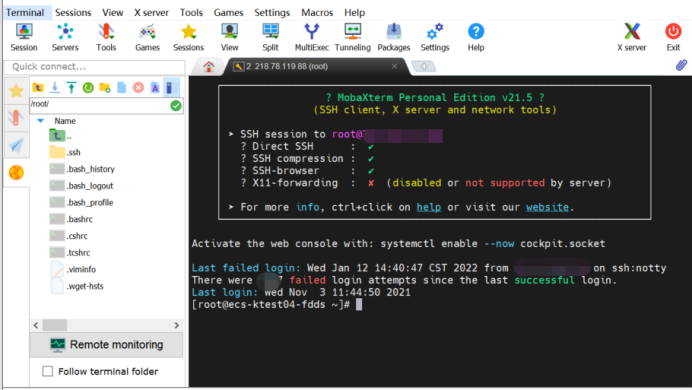Image resolution: width=692 pixels, height=390 pixels.
Task: Select the Split terminal icon
Action: point(271,37)
